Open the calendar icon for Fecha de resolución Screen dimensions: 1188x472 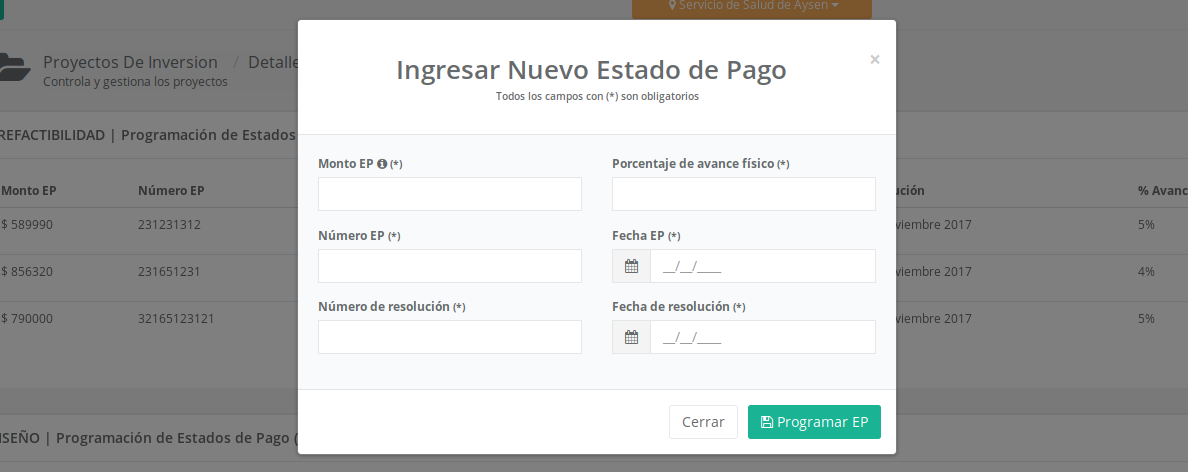coord(631,337)
